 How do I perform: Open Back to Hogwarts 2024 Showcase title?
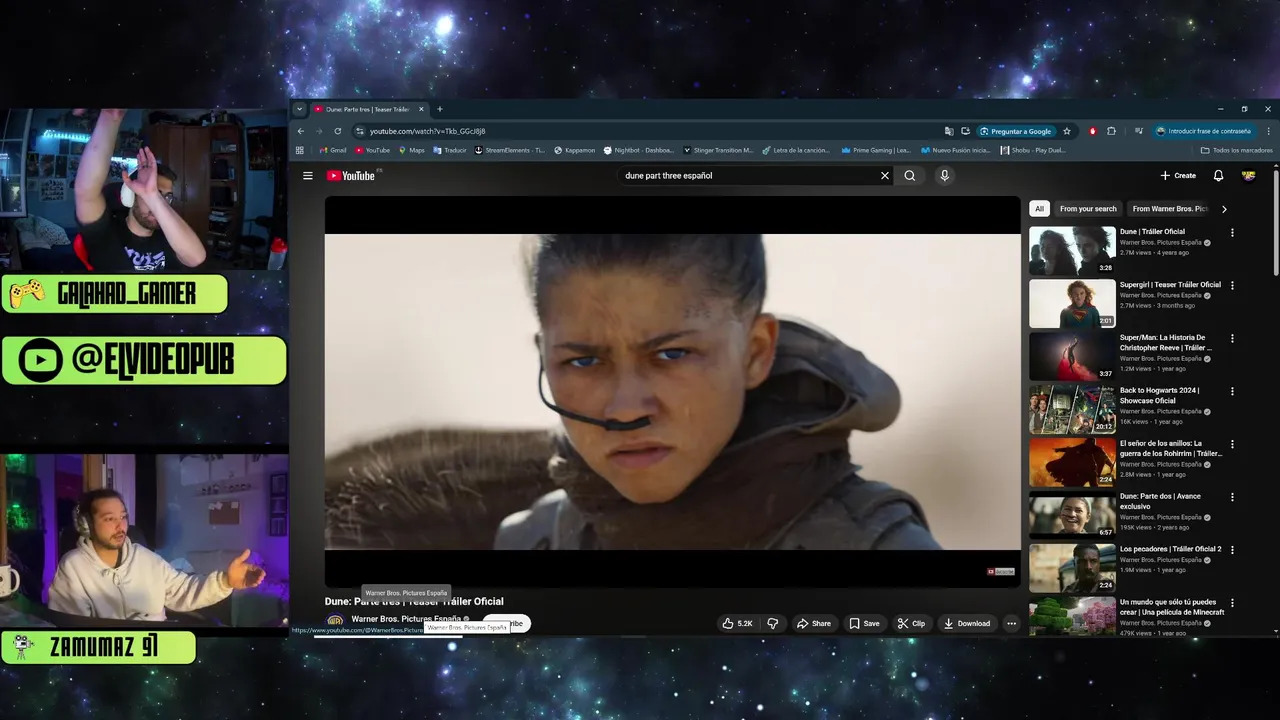click(x=1160, y=395)
